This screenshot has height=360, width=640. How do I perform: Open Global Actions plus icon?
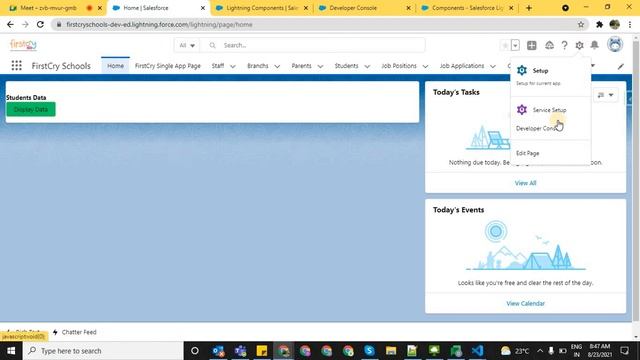(531, 45)
